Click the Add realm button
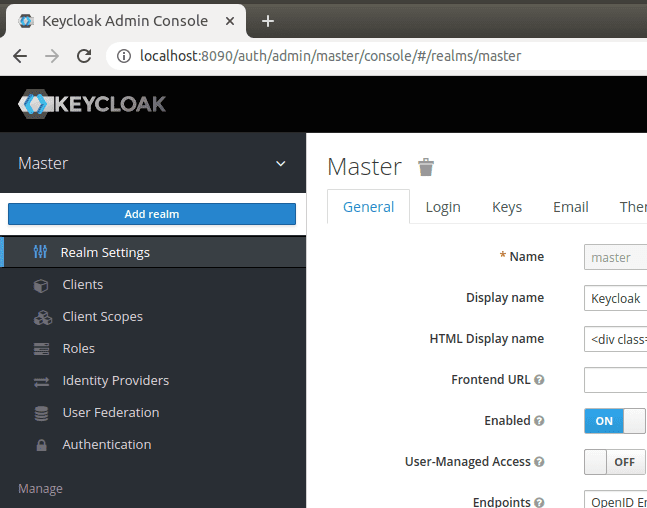 pos(152,214)
